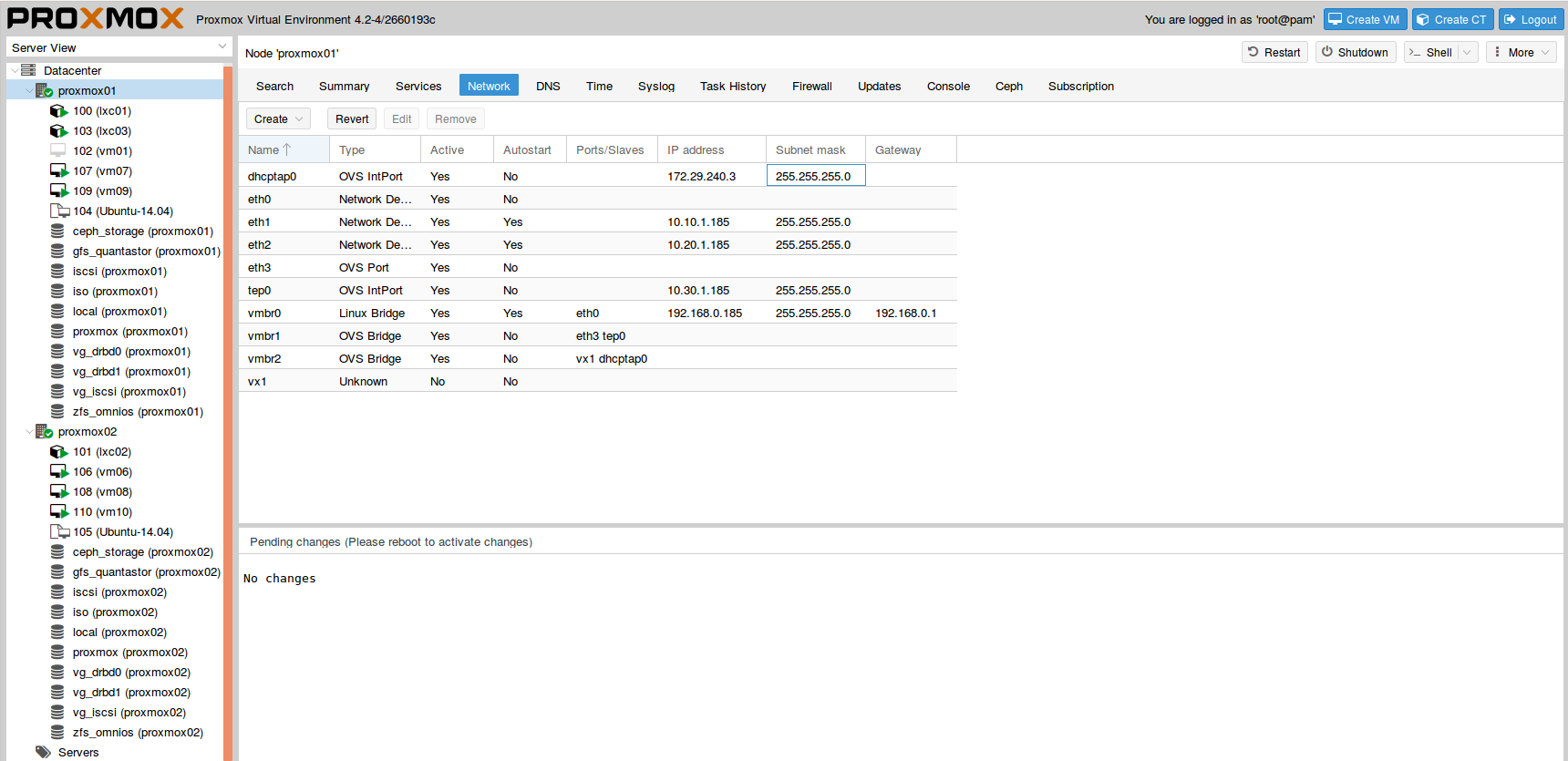Click the Datacenter server icon
Screen dimensions: 1568x761
[28, 71]
